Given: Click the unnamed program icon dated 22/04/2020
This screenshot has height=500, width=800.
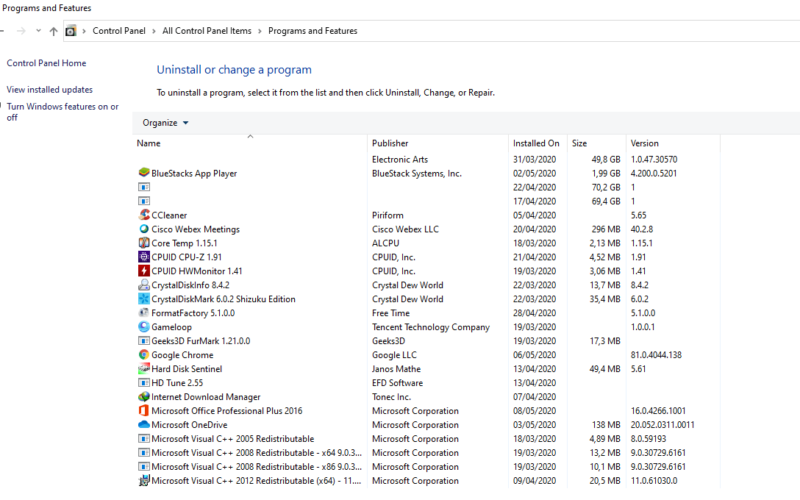Looking at the screenshot, I should (x=144, y=187).
